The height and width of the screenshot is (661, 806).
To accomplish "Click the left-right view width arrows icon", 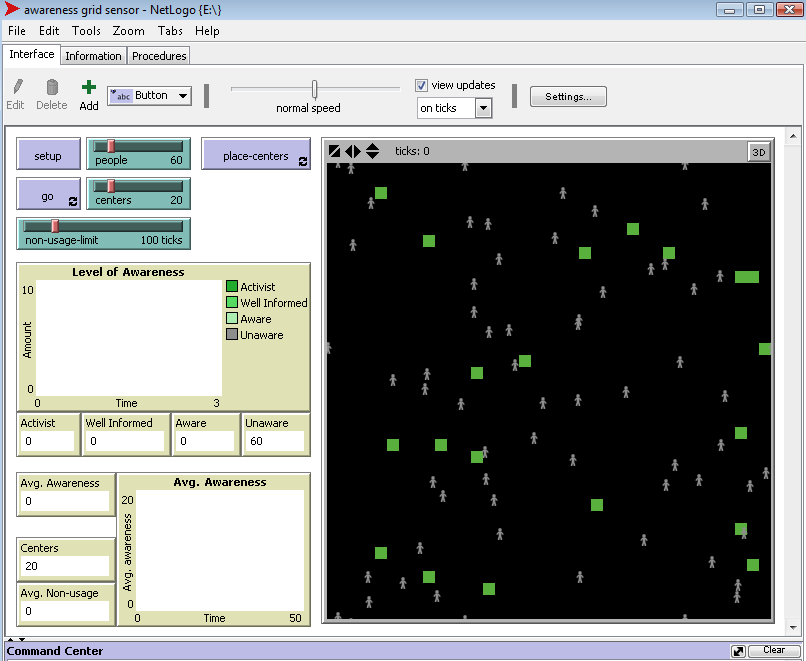I will [x=353, y=151].
